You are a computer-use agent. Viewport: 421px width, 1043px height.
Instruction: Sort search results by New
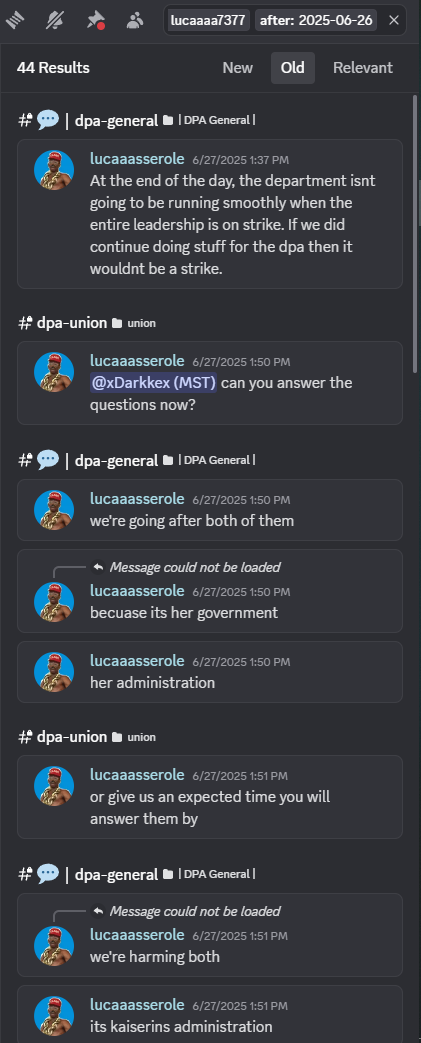click(237, 68)
